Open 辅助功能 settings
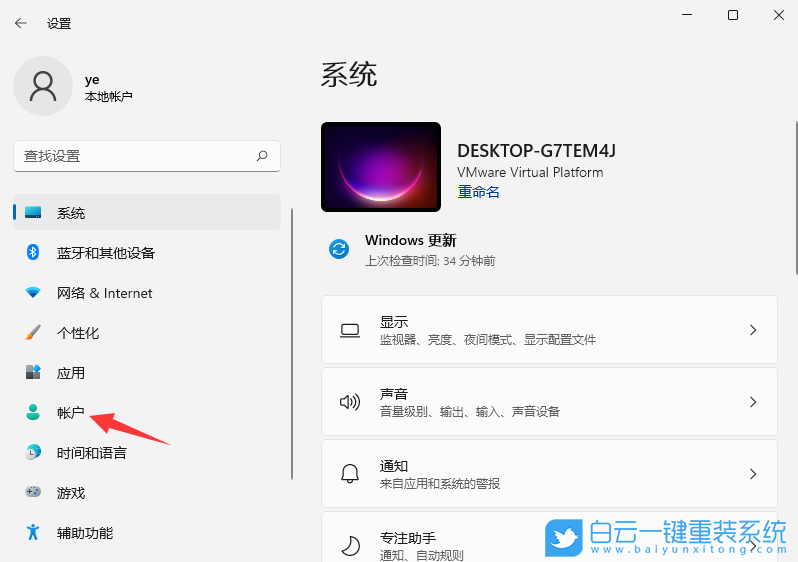The image size is (798, 562). point(147,532)
